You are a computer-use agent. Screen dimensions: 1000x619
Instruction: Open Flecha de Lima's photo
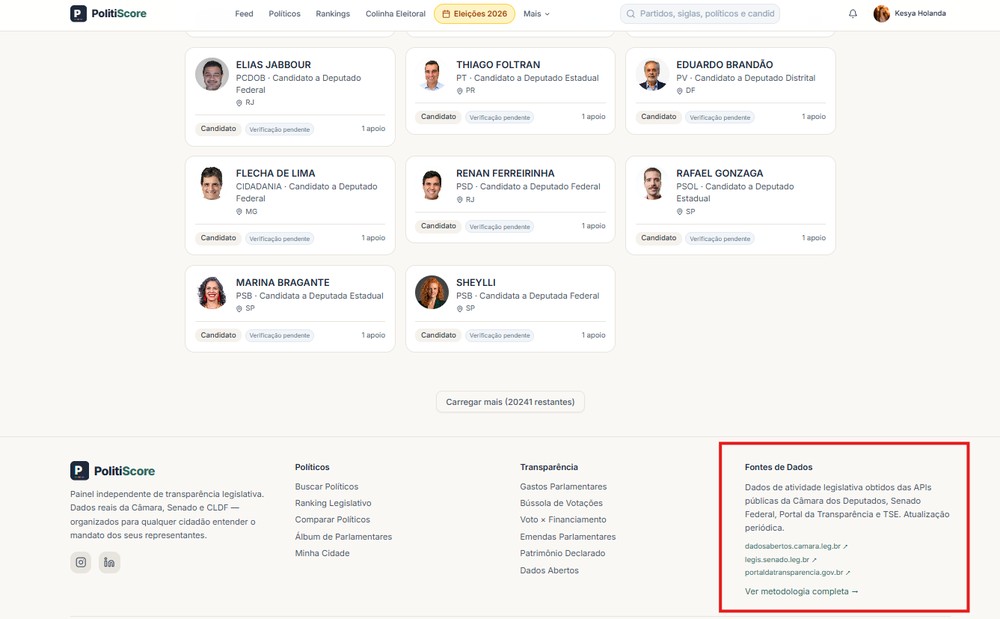point(212,183)
